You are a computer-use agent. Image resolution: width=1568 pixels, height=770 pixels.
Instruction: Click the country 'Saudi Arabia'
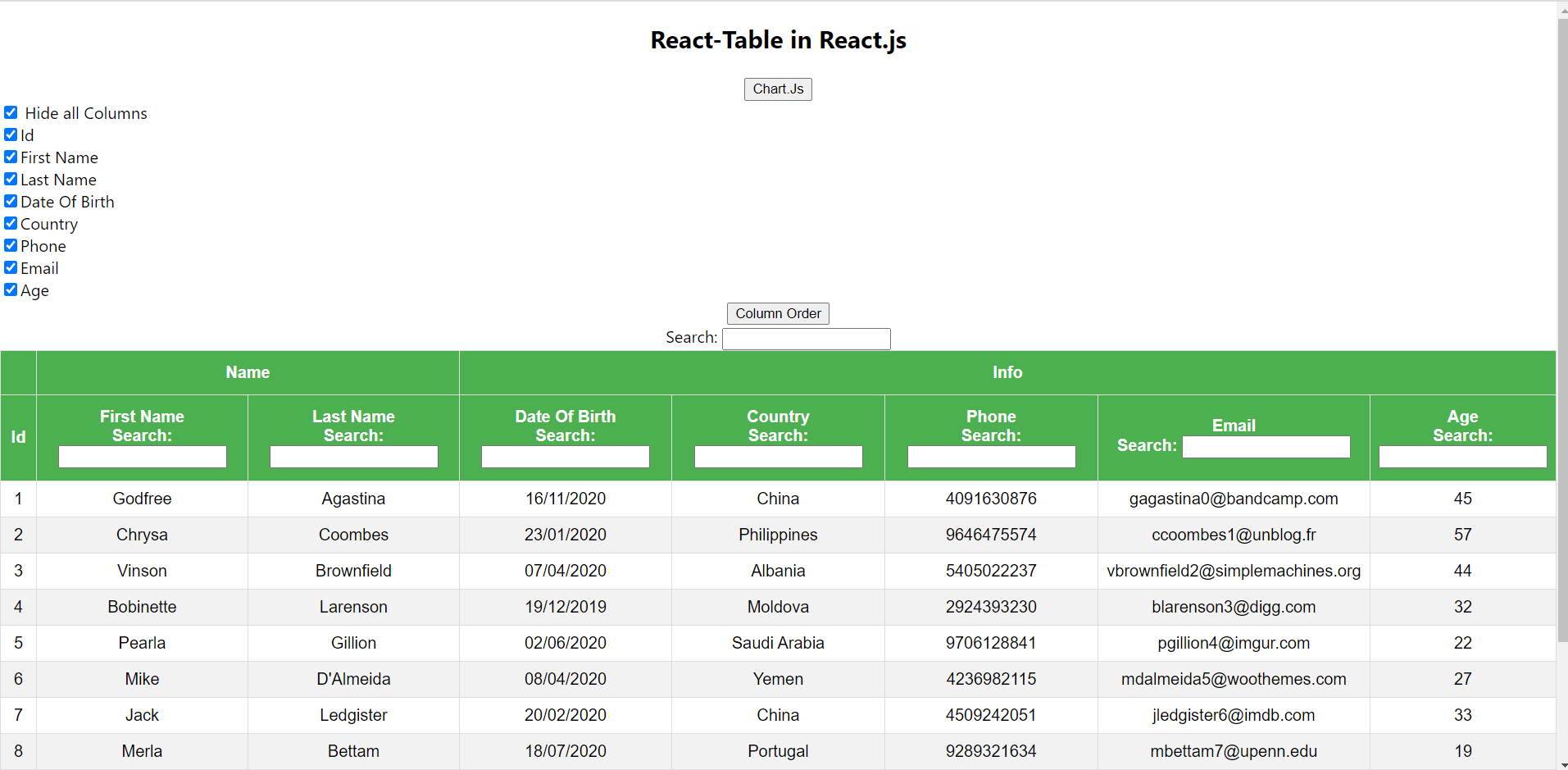778,643
